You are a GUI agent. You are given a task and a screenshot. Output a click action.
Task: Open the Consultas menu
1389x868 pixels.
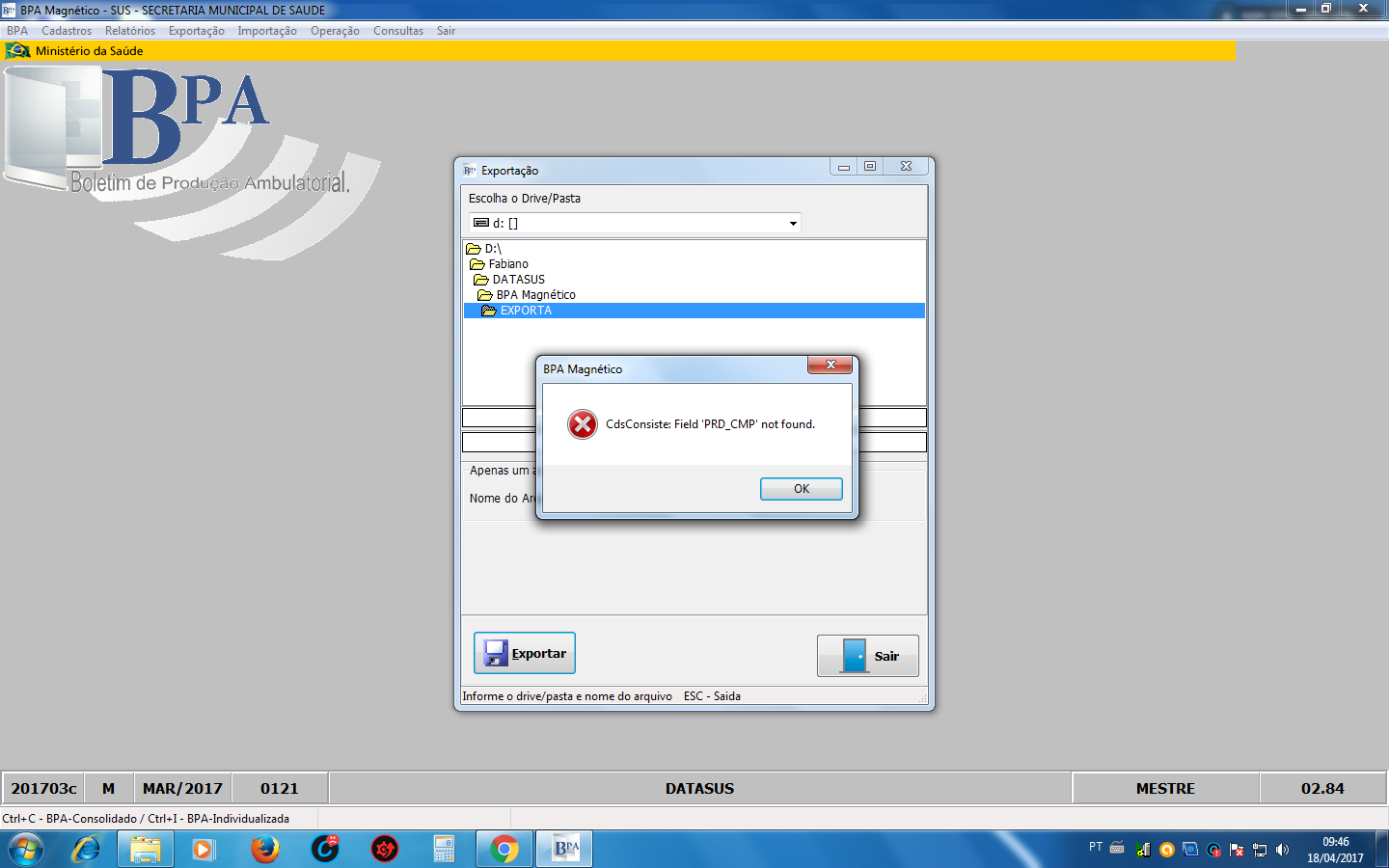[398, 31]
